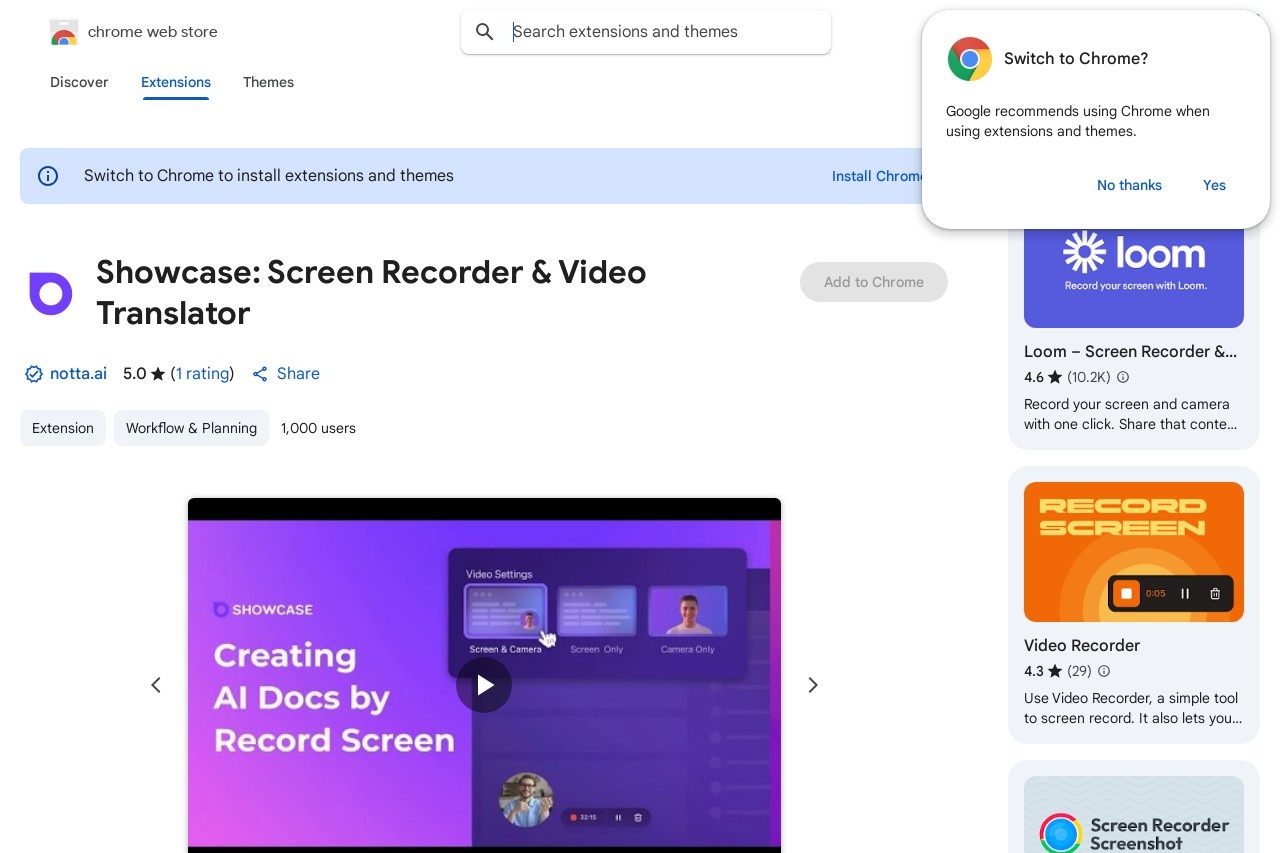1280x853 pixels.
Task: Click the Share link text
Action: 298,374
